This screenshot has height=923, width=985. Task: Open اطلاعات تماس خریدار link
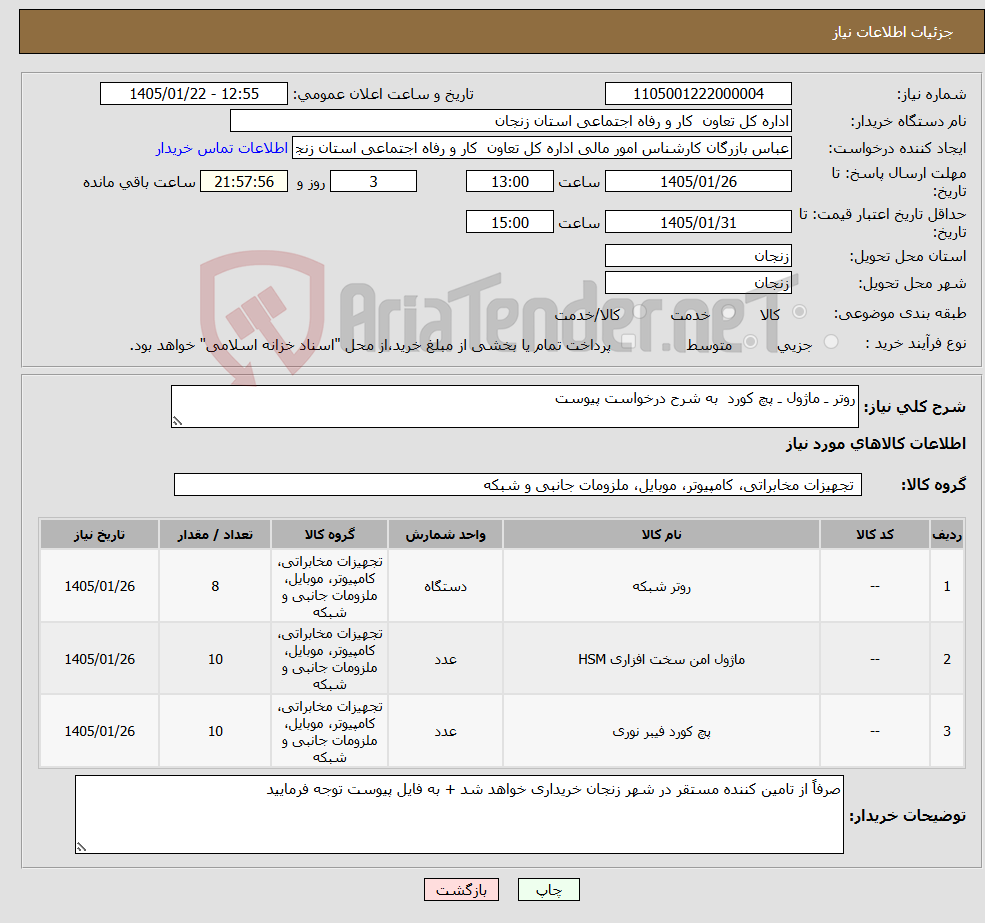coord(222,148)
